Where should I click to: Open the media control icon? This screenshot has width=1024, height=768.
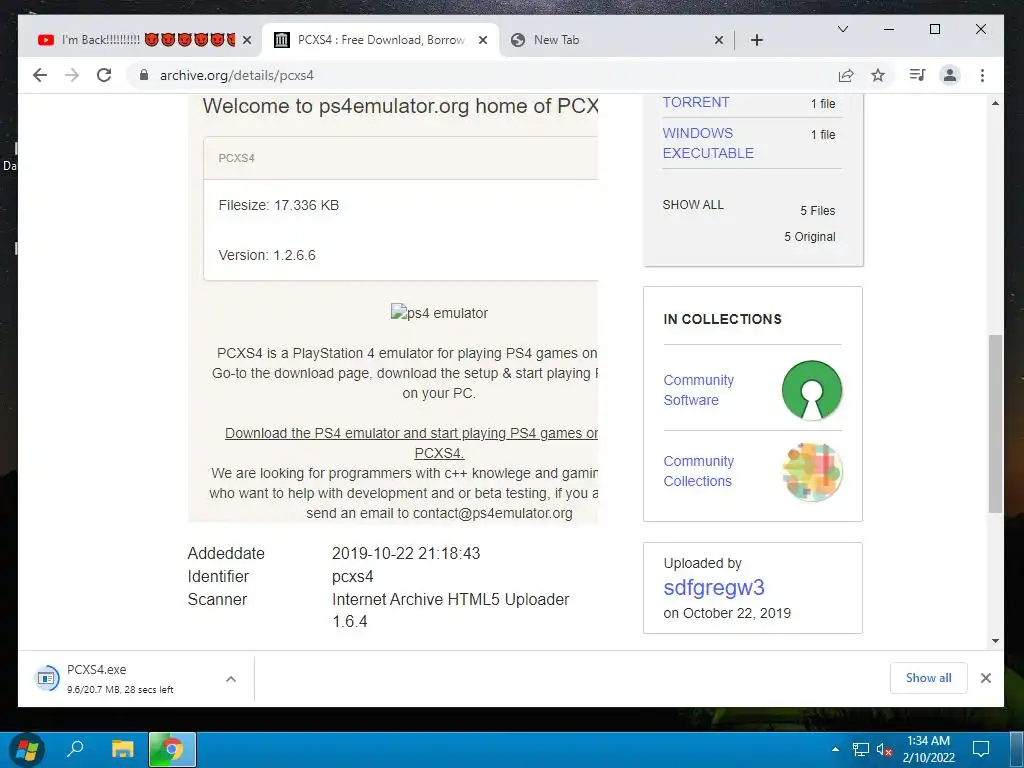pyautogui.click(x=917, y=75)
